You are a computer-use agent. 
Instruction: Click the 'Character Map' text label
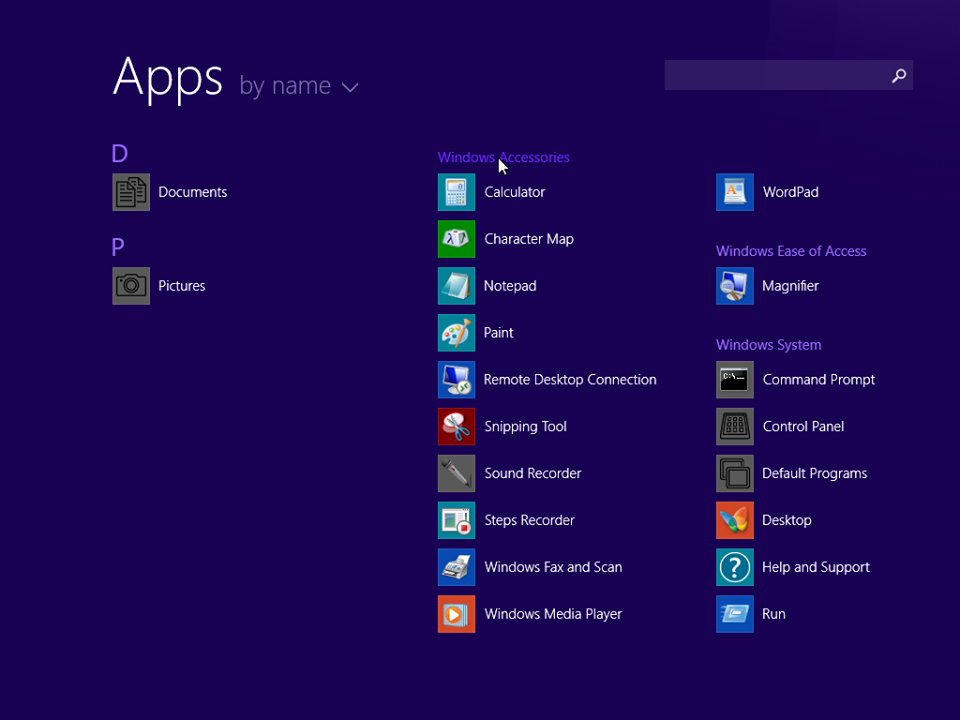pos(529,239)
